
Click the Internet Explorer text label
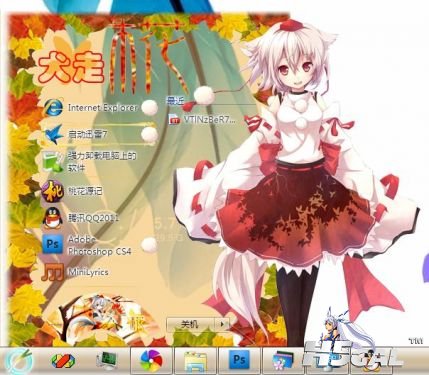(103, 108)
